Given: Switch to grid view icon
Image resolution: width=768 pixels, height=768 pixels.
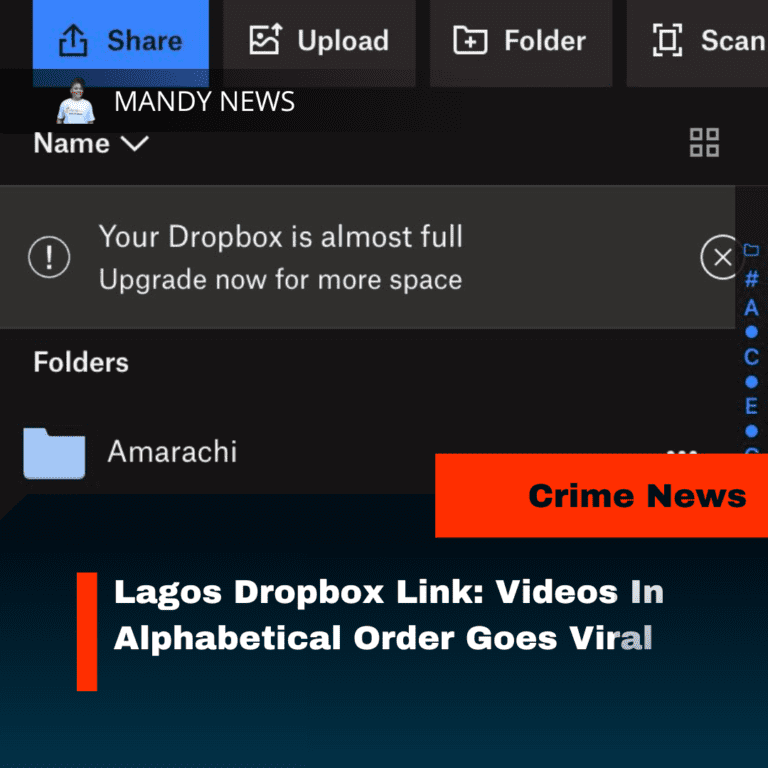Looking at the screenshot, I should (x=704, y=143).
